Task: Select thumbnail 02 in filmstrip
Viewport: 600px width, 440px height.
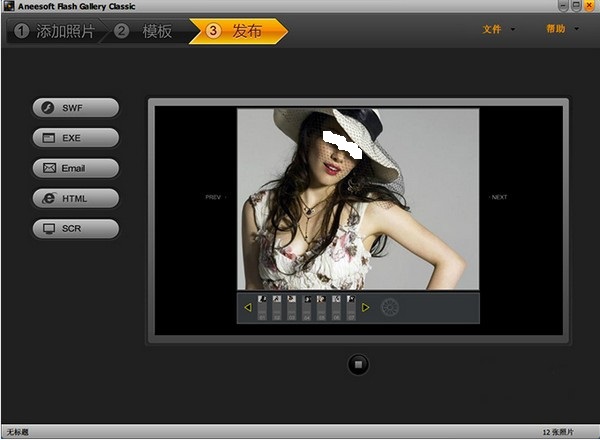Action: coord(277,307)
